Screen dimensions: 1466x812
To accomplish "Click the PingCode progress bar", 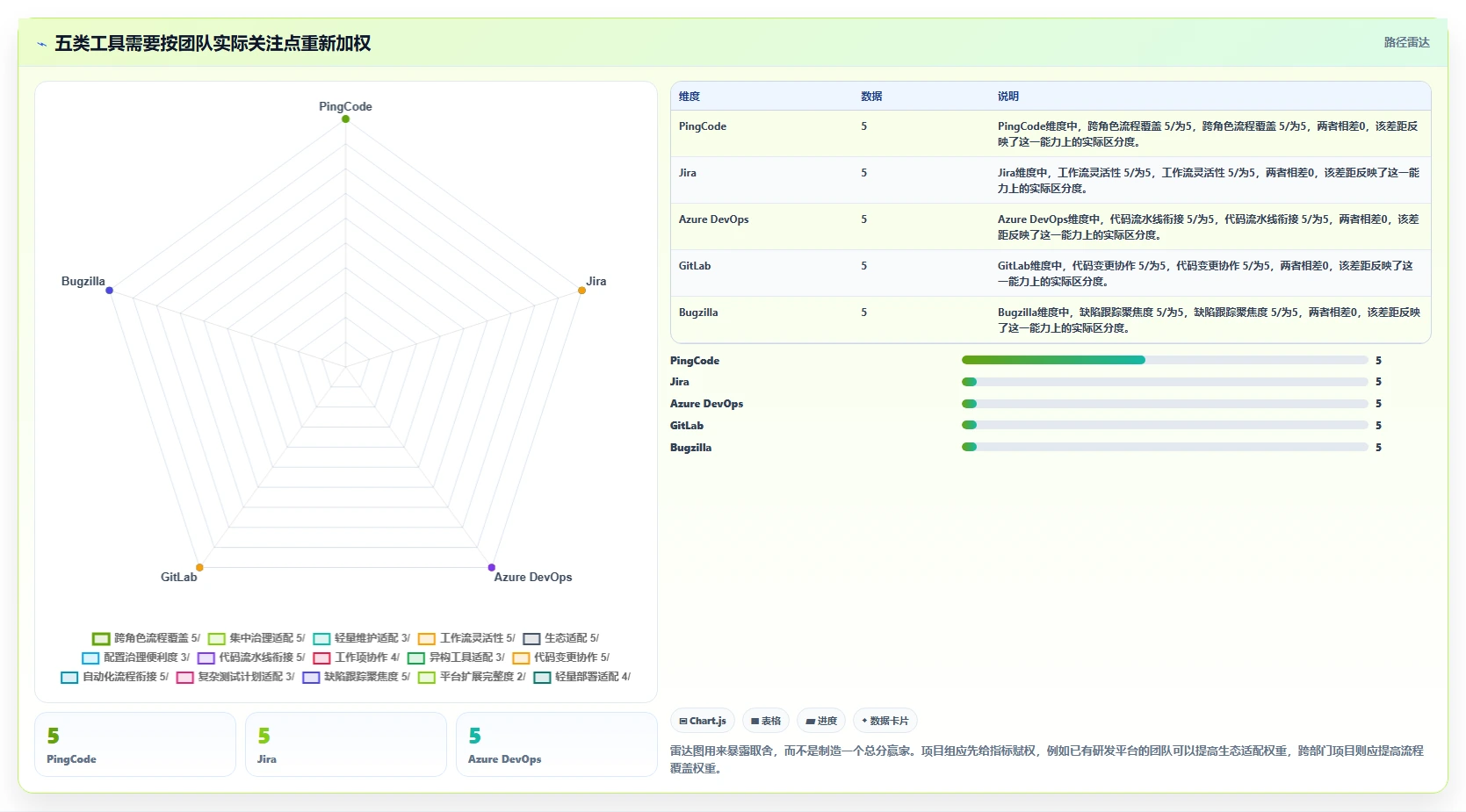I will click(x=1165, y=360).
